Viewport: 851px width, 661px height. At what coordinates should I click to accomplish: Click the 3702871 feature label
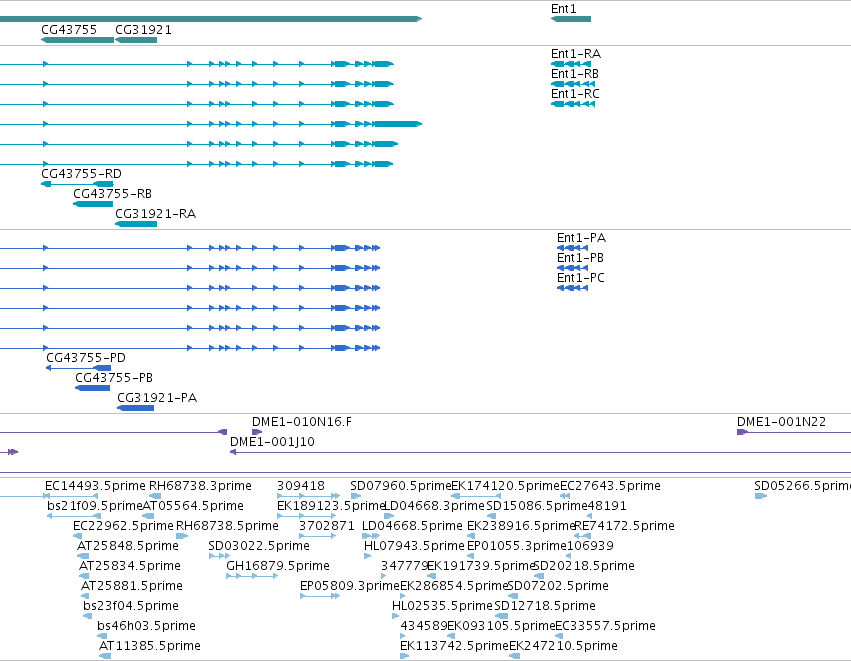coord(327,526)
